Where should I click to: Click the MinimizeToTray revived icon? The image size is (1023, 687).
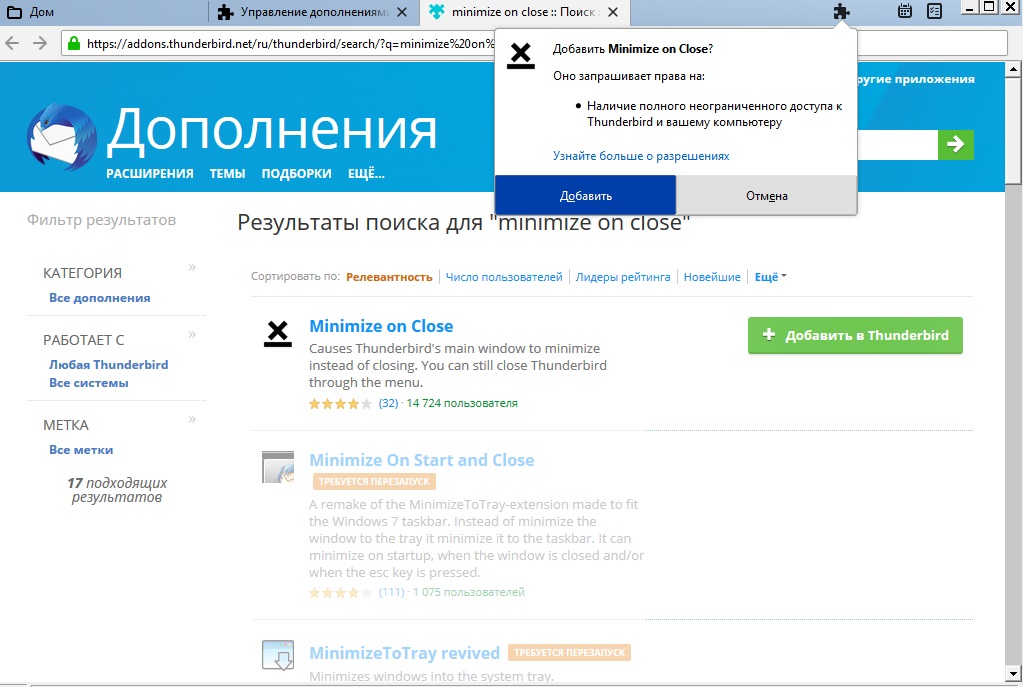pos(278,655)
